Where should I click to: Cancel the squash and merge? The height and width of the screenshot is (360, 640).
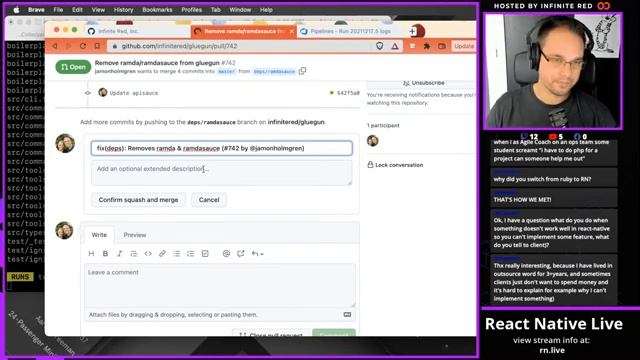coord(209,200)
